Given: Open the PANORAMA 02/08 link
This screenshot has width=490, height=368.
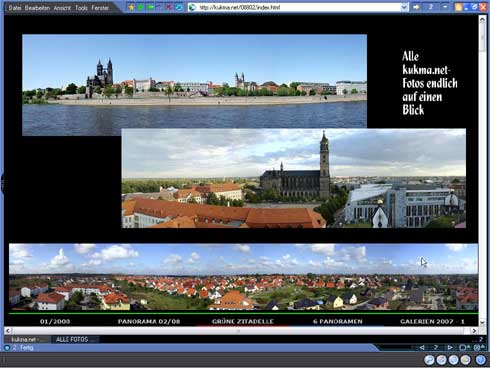Looking at the screenshot, I should pos(149,321).
